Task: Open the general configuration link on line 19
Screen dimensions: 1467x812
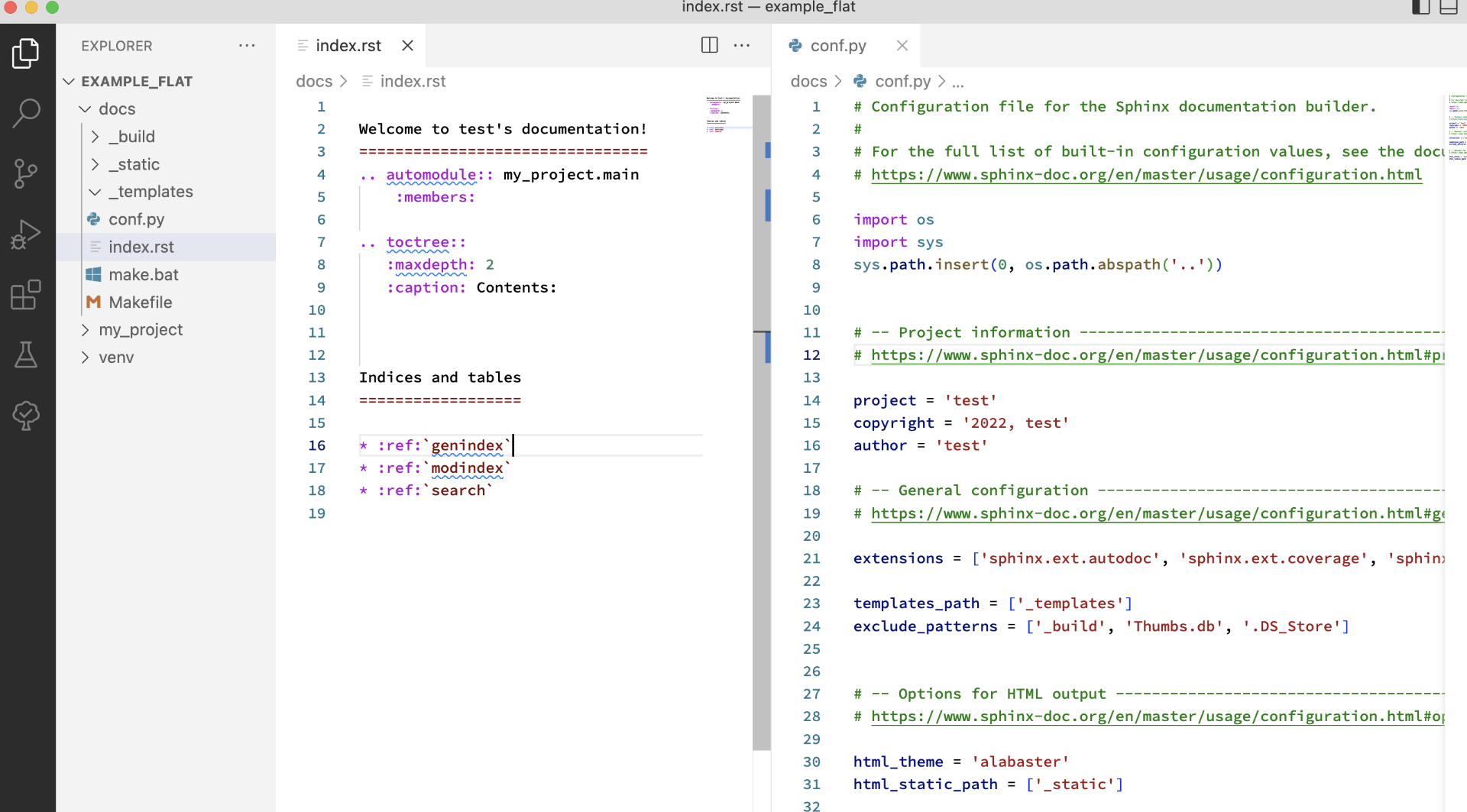Action: (1158, 513)
